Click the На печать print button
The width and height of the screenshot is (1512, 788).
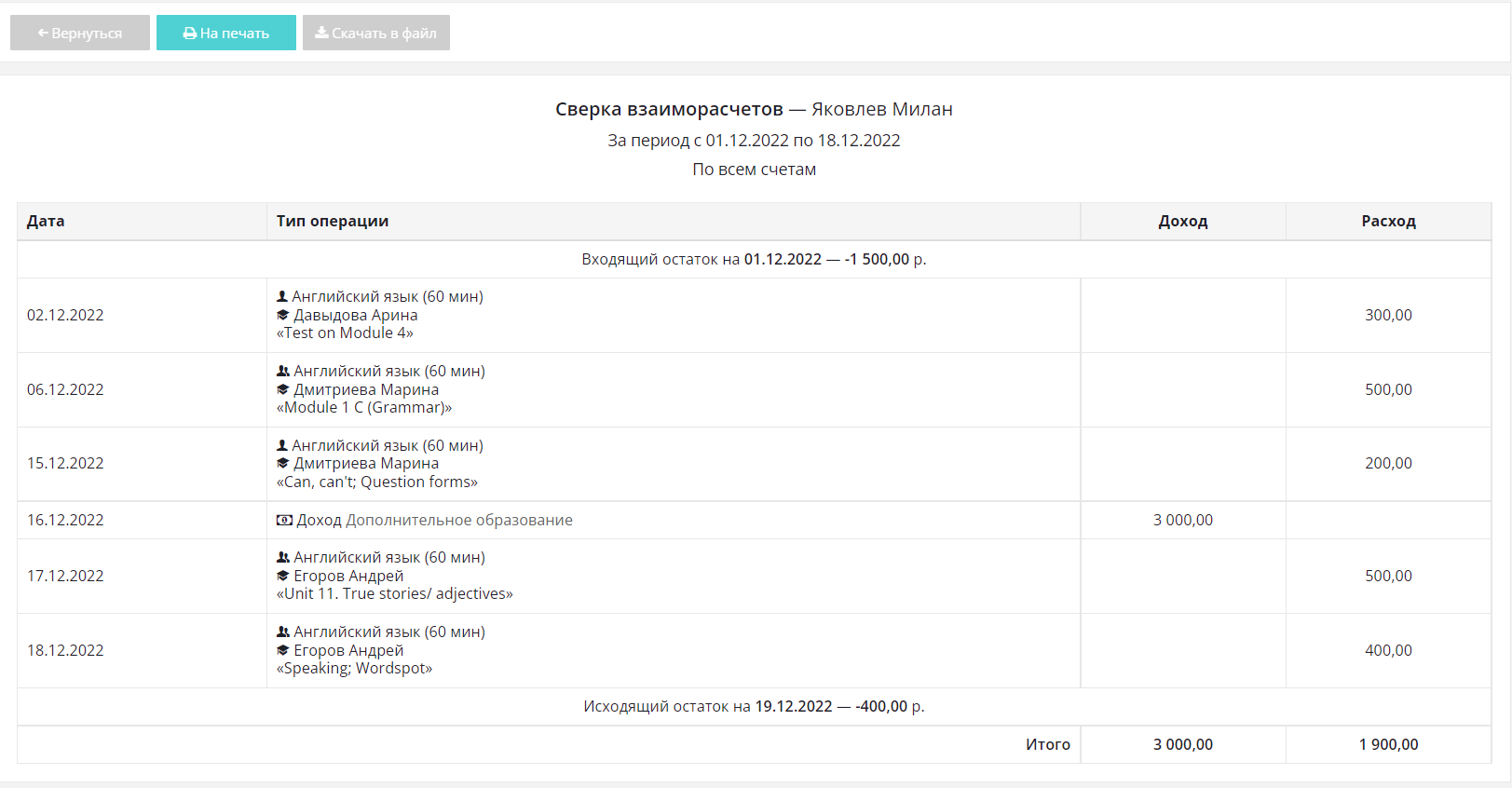(x=226, y=33)
